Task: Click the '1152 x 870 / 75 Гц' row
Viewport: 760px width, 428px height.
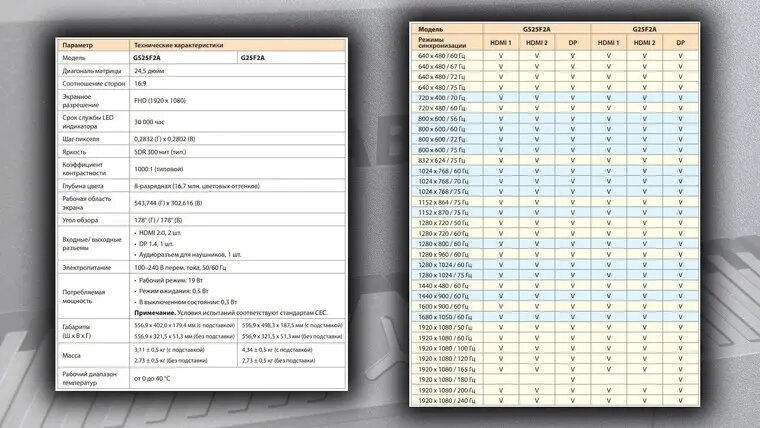Action: (x=554, y=212)
